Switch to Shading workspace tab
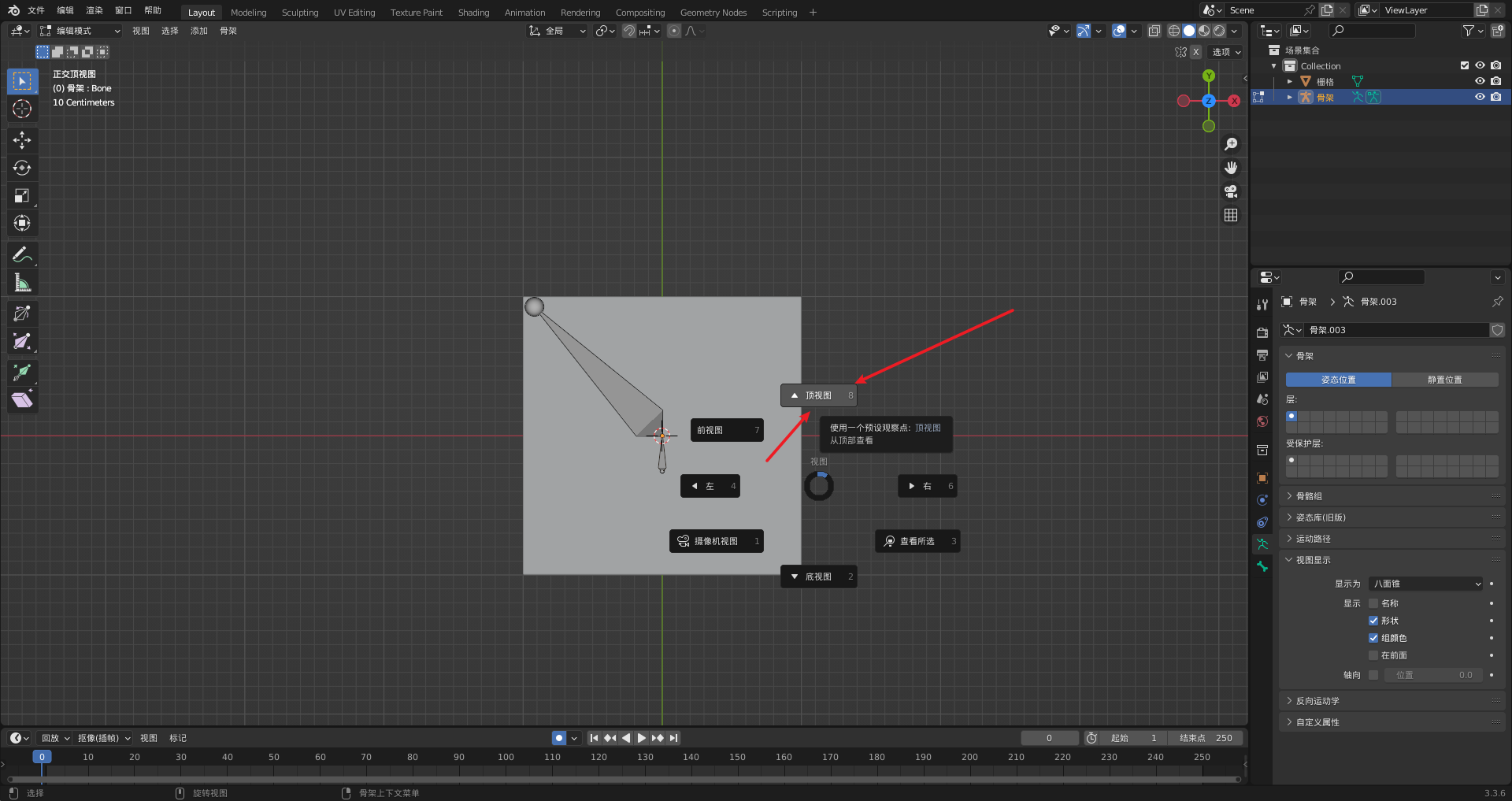Image resolution: width=1512 pixels, height=801 pixels. click(x=473, y=13)
